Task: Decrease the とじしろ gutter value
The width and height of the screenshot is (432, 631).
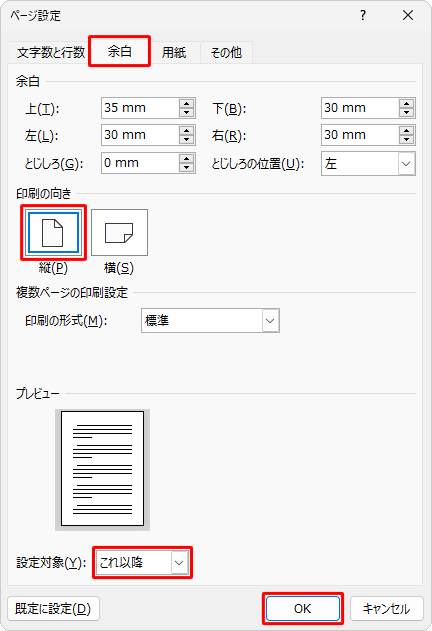Action: 186,167
